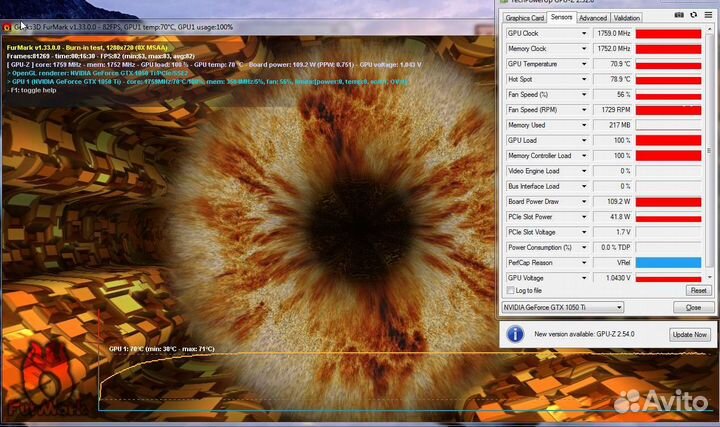The width and height of the screenshot is (720, 427).
Task: Open the NVIDIA GeForce GTX 1050 Ti selector
Action: click(x=563, y=307)
